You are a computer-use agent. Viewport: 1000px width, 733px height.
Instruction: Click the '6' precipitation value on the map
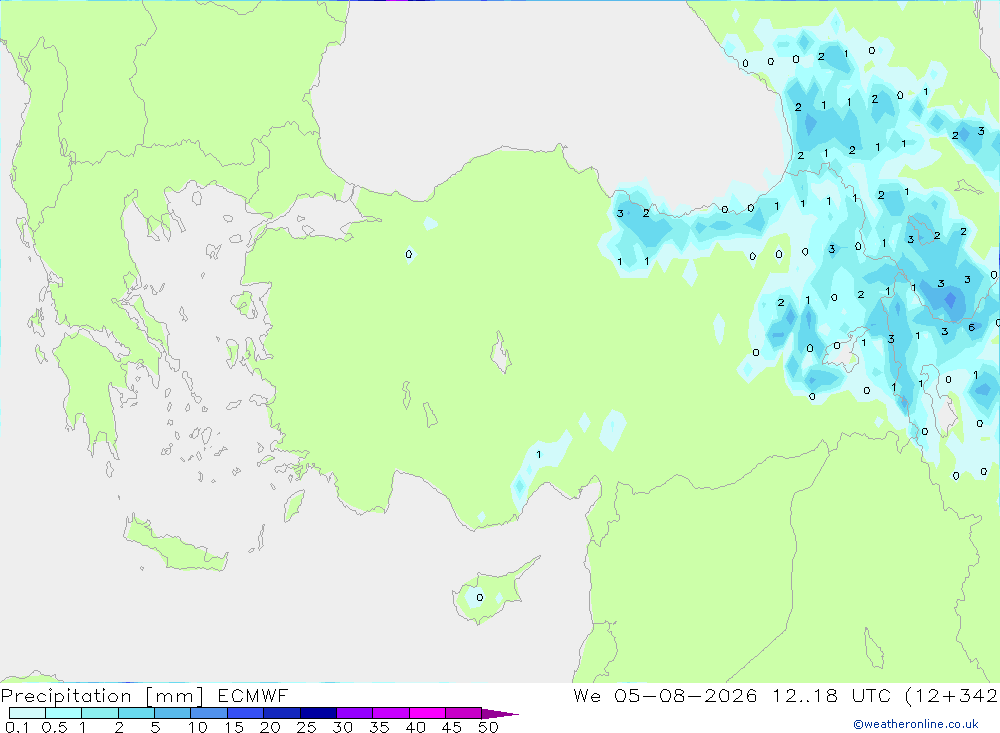[971, 327]
